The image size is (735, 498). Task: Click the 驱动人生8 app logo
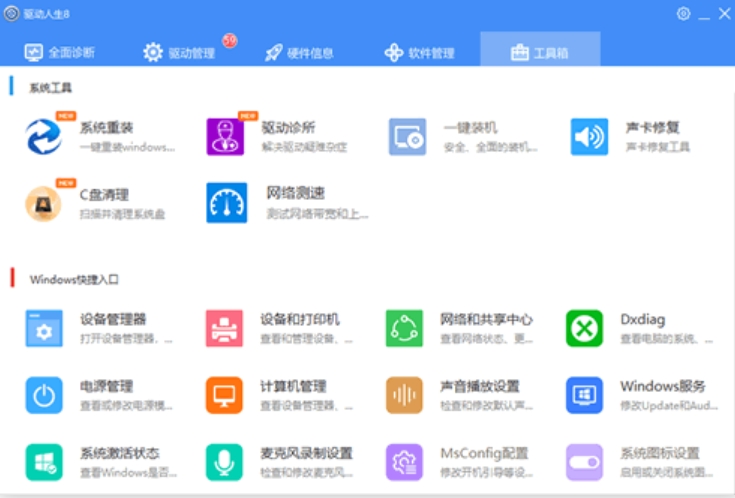(11, 14)
